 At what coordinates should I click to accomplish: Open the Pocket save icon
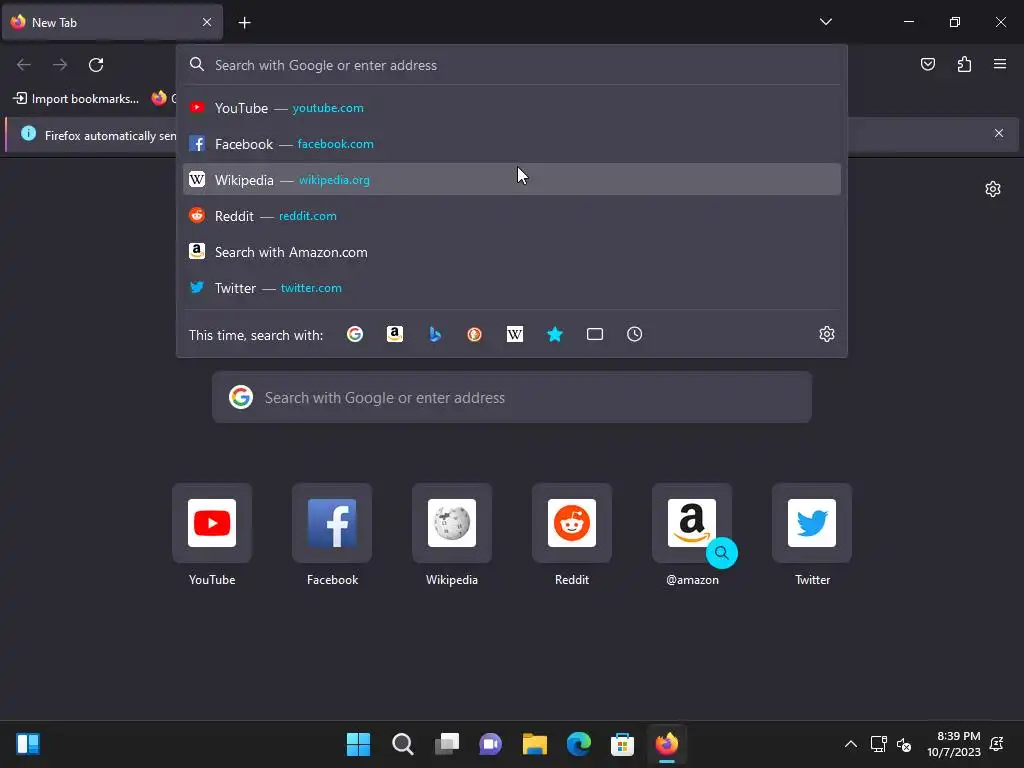pos(927,64)
